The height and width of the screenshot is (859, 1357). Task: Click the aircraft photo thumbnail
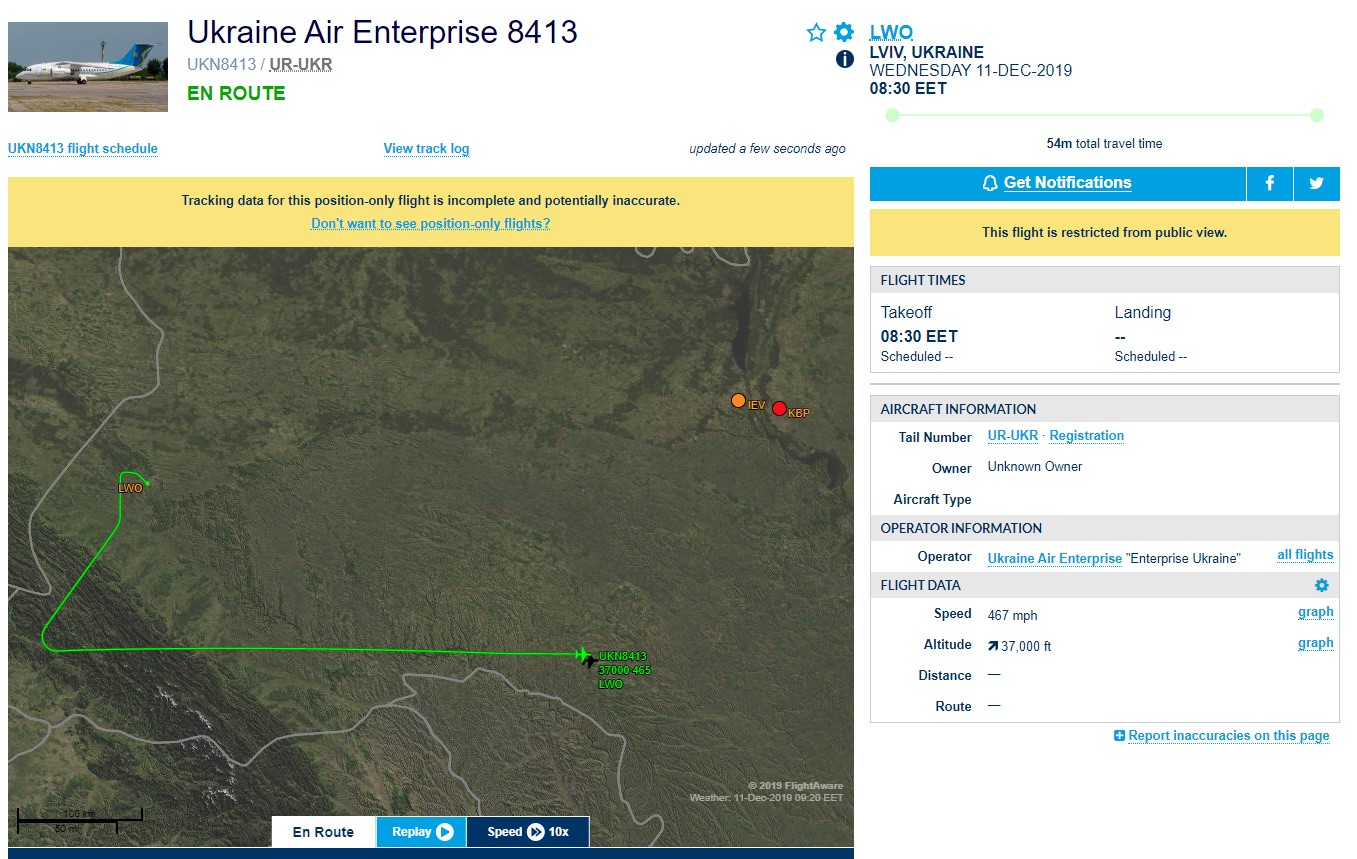coord(88,67)
